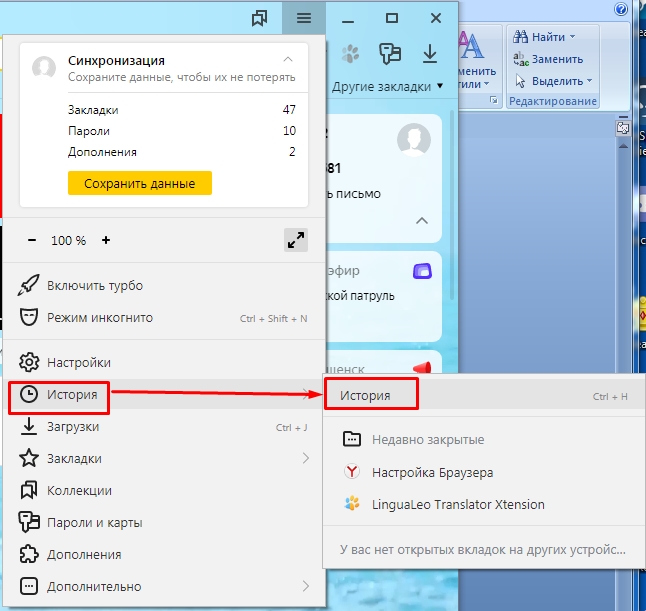
Task: Open Коллекции menu item
Action: [164, 491]
